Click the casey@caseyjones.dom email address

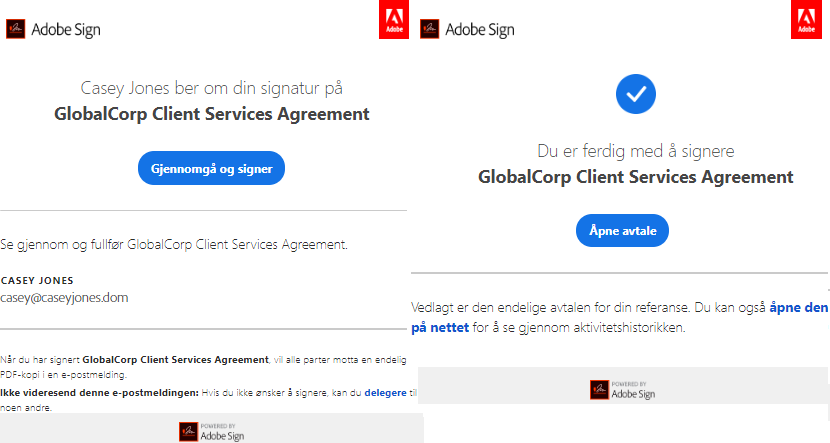point(64,297)
